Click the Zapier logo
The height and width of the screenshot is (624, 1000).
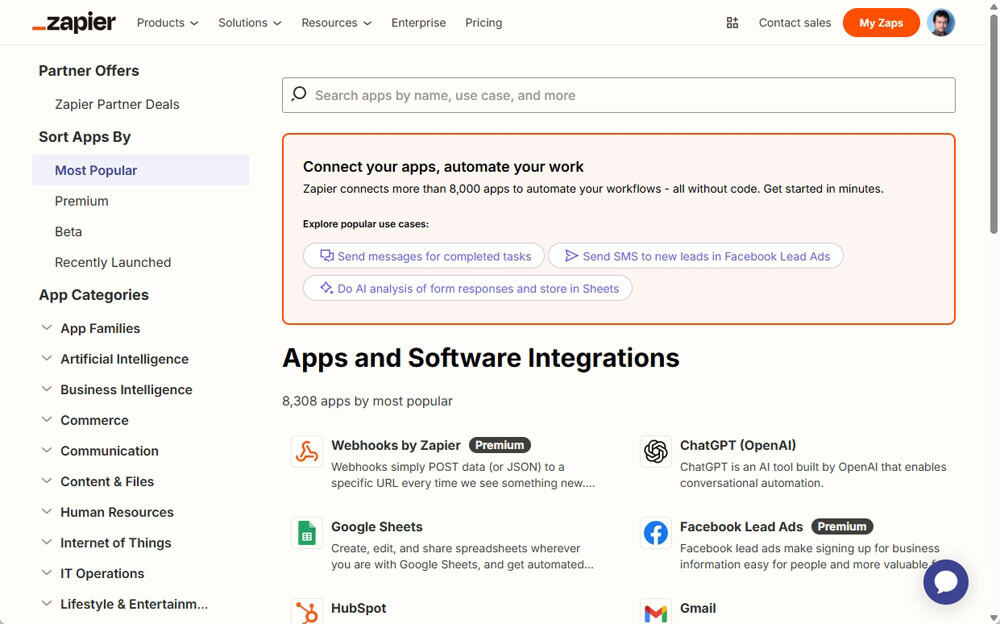point(74,23)
